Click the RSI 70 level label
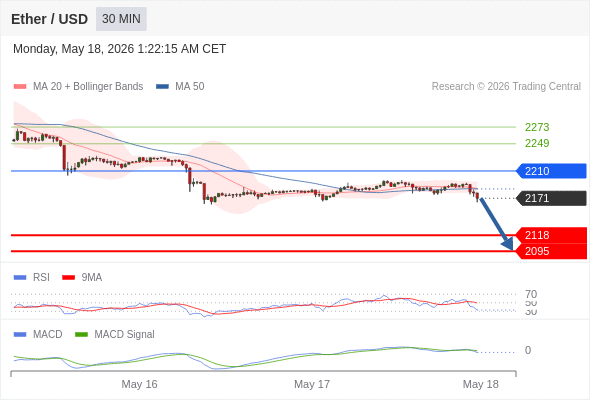 (x=531, y=294)
